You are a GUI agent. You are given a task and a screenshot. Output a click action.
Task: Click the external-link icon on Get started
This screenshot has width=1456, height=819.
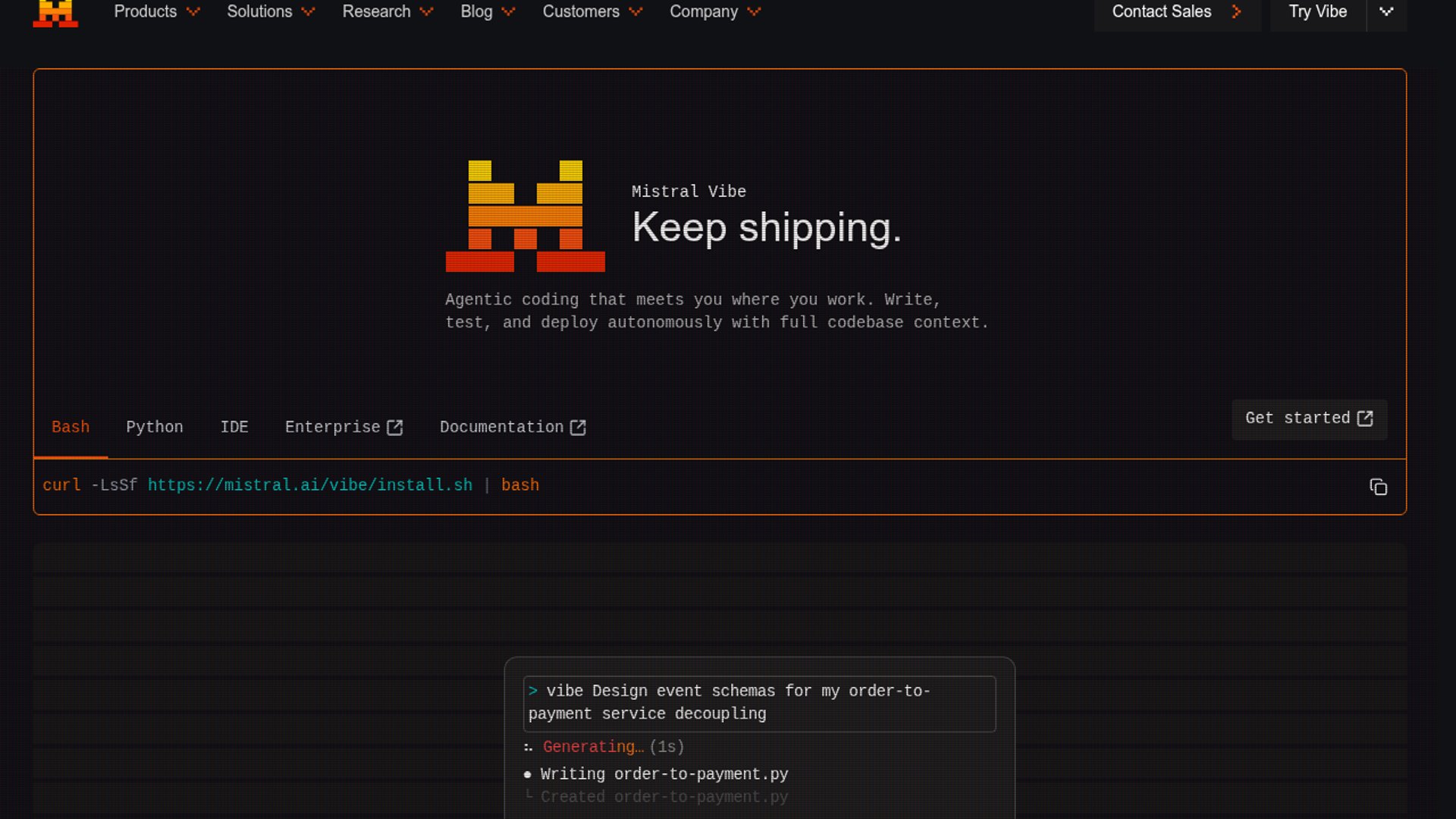click(x=1365, y=419)
